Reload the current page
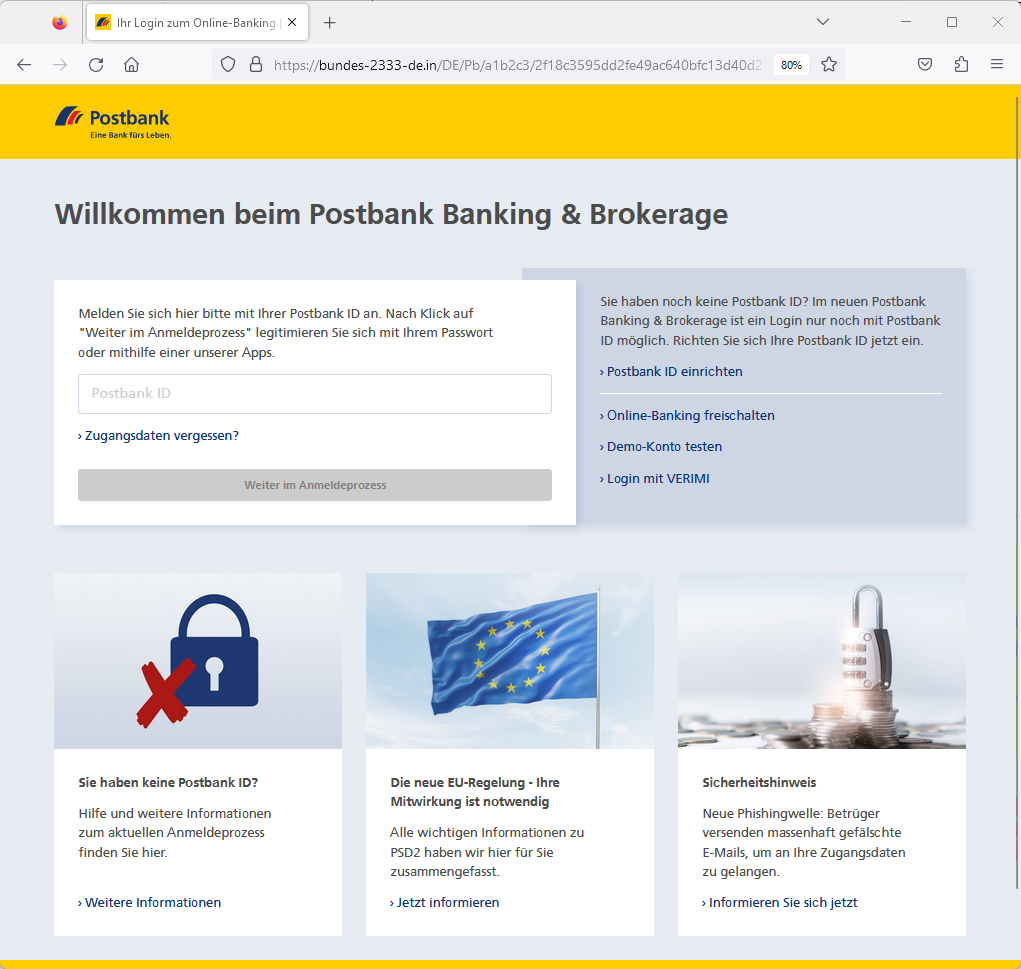 click(x=95, y=64)
